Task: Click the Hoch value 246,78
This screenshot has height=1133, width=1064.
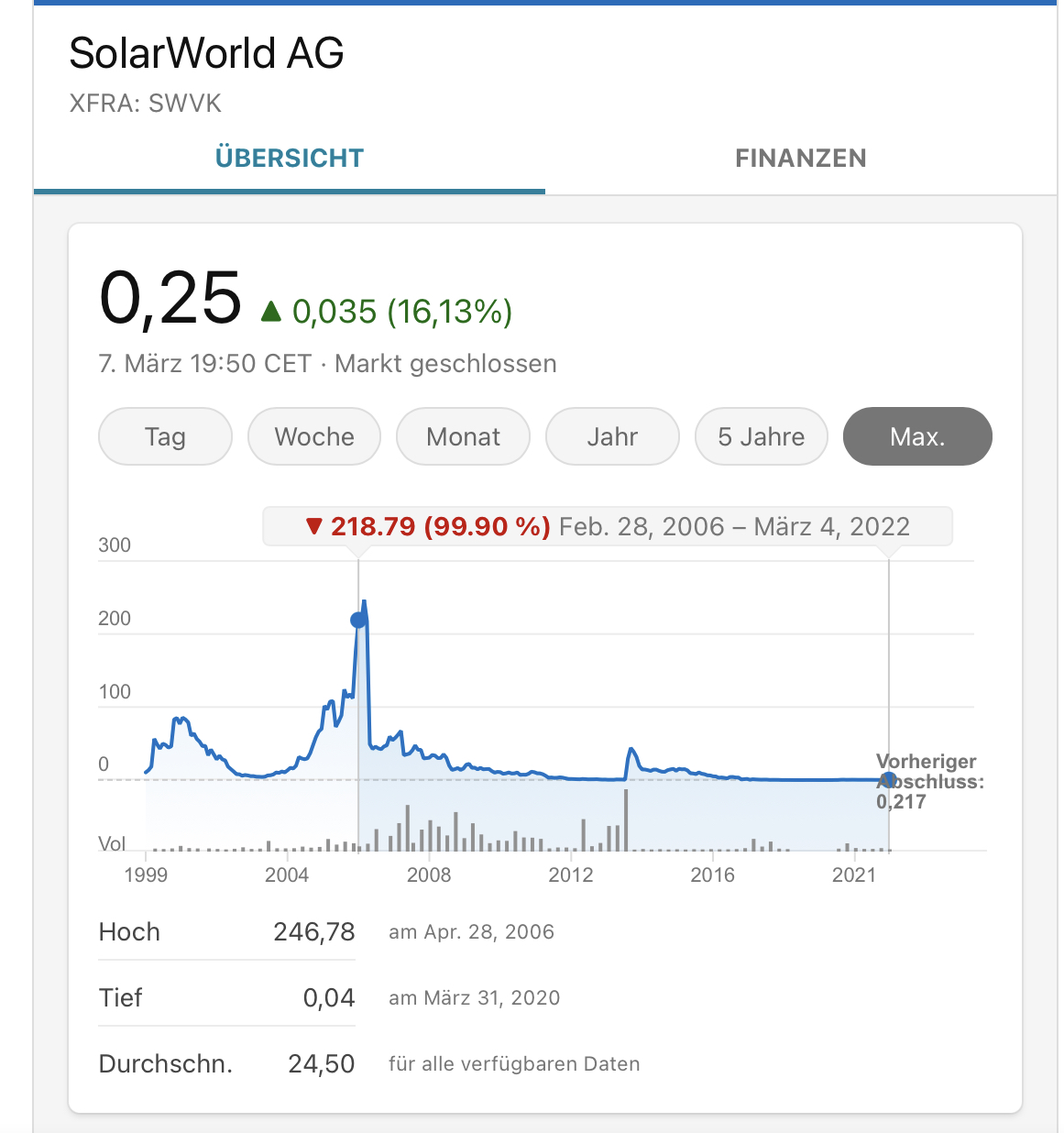Action: [313, 932]
